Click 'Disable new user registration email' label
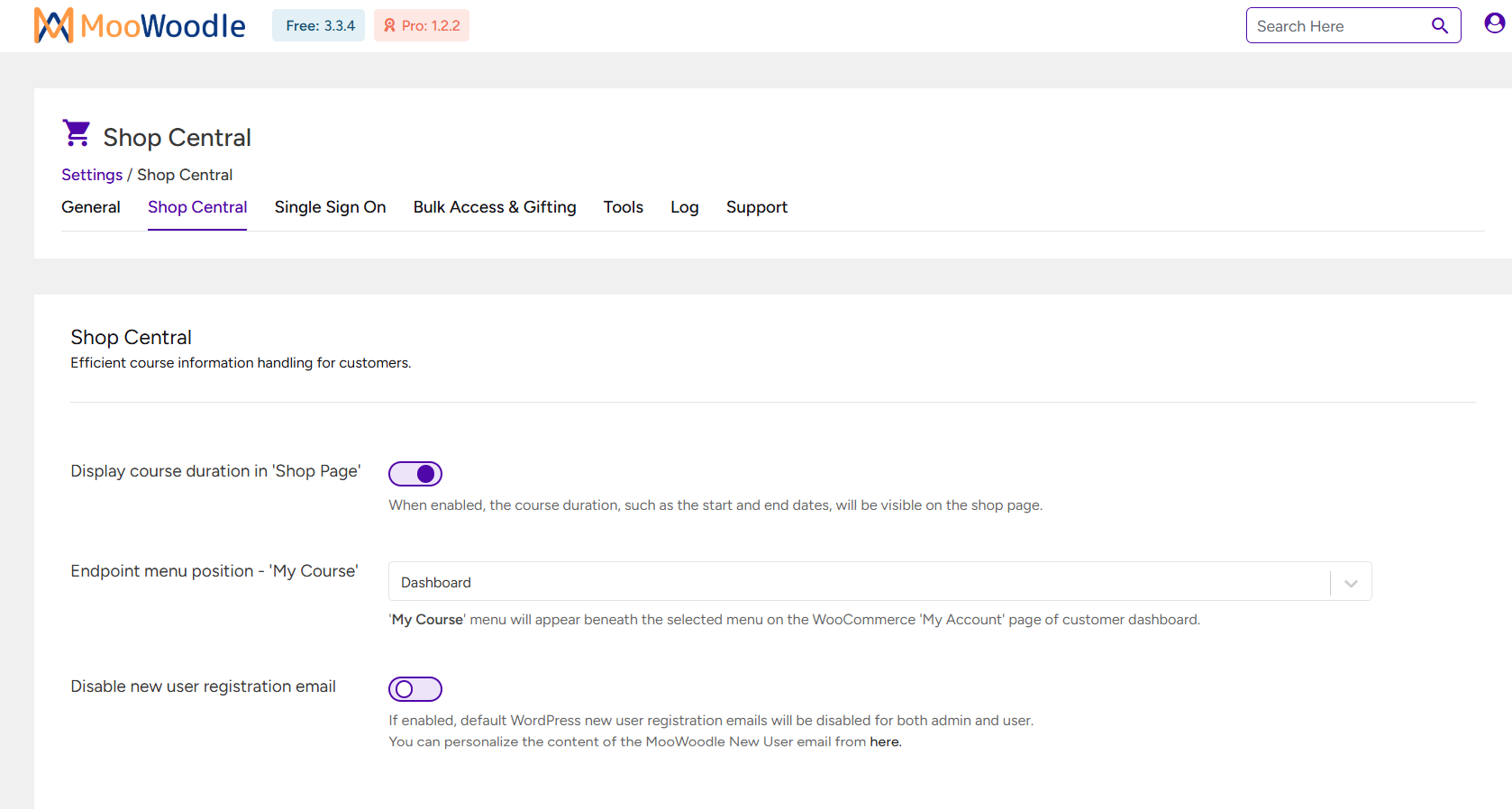Image resolution: width=1512 pixels, height=809 pixels. pos(203,686)
